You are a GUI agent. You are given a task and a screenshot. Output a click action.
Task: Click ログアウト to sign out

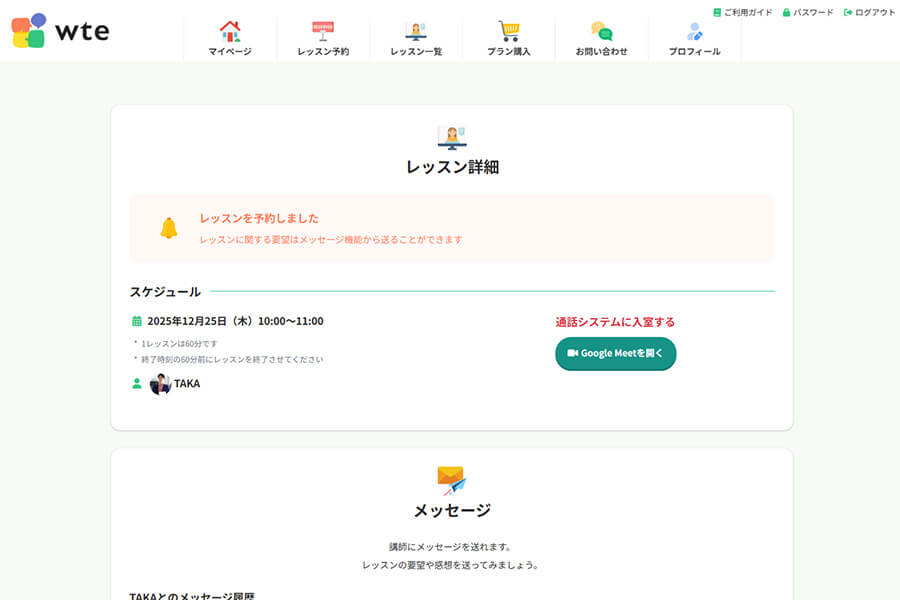[868, 12]
